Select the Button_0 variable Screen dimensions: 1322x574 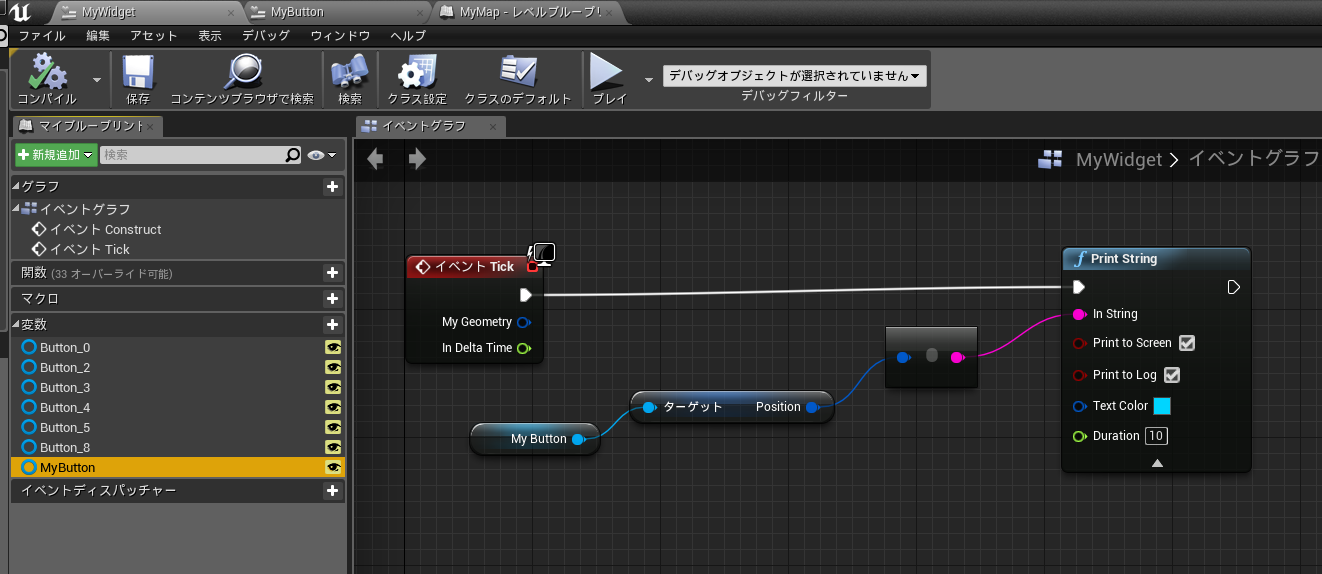click(177, 347)
